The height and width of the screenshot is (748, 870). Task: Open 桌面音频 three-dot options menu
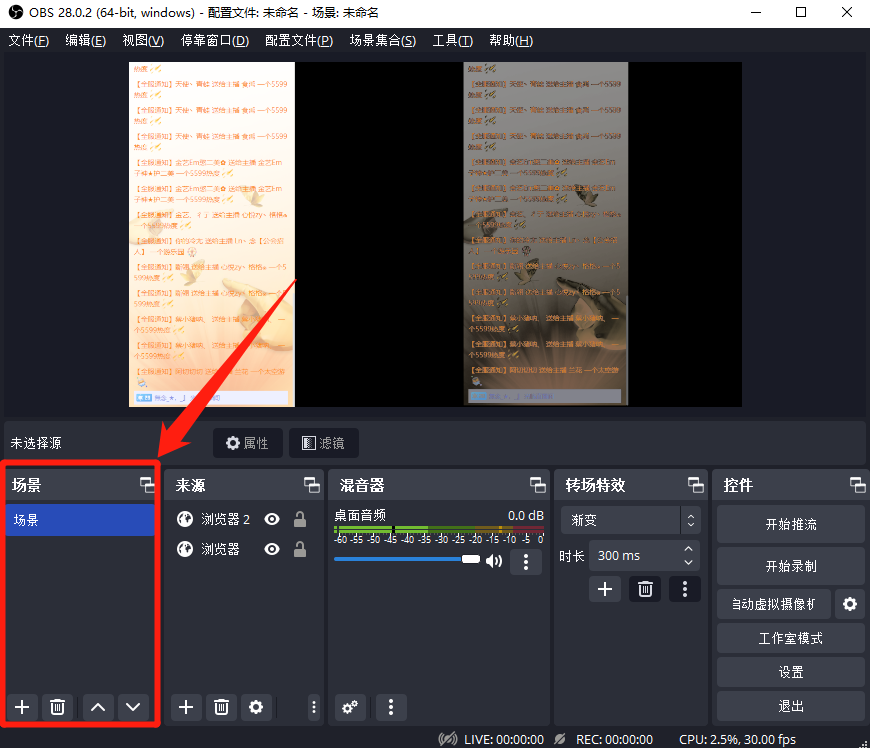(526, 561)
